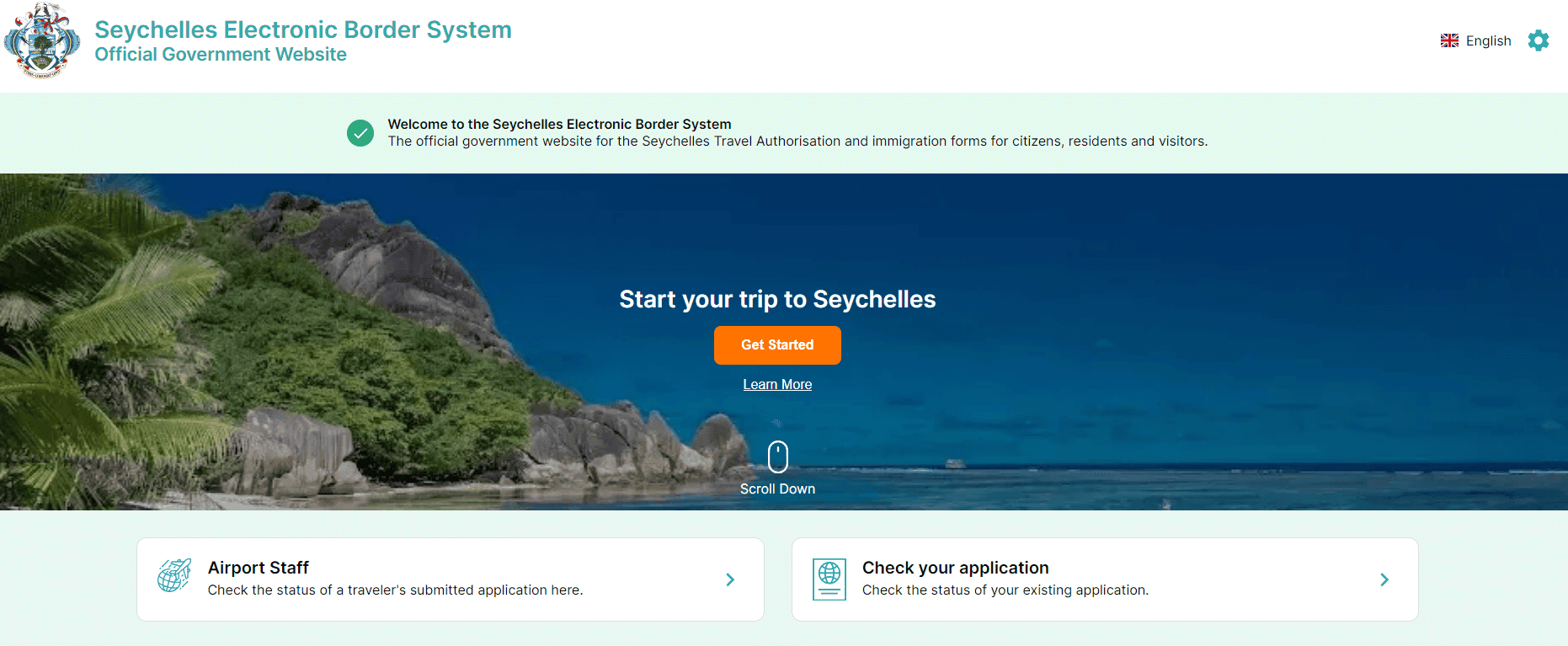Click the UK flag language icon
Image resolution: width=1568 pixels, height=646 pixels.
[1449, 40]
